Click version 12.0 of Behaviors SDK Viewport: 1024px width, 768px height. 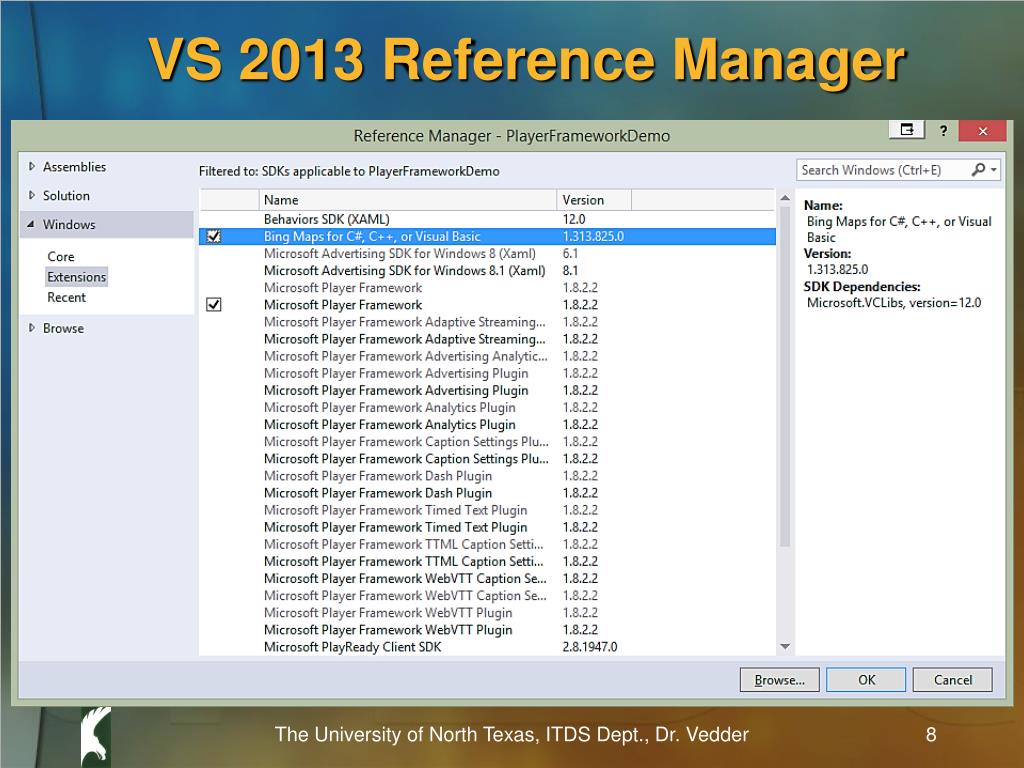574,219
